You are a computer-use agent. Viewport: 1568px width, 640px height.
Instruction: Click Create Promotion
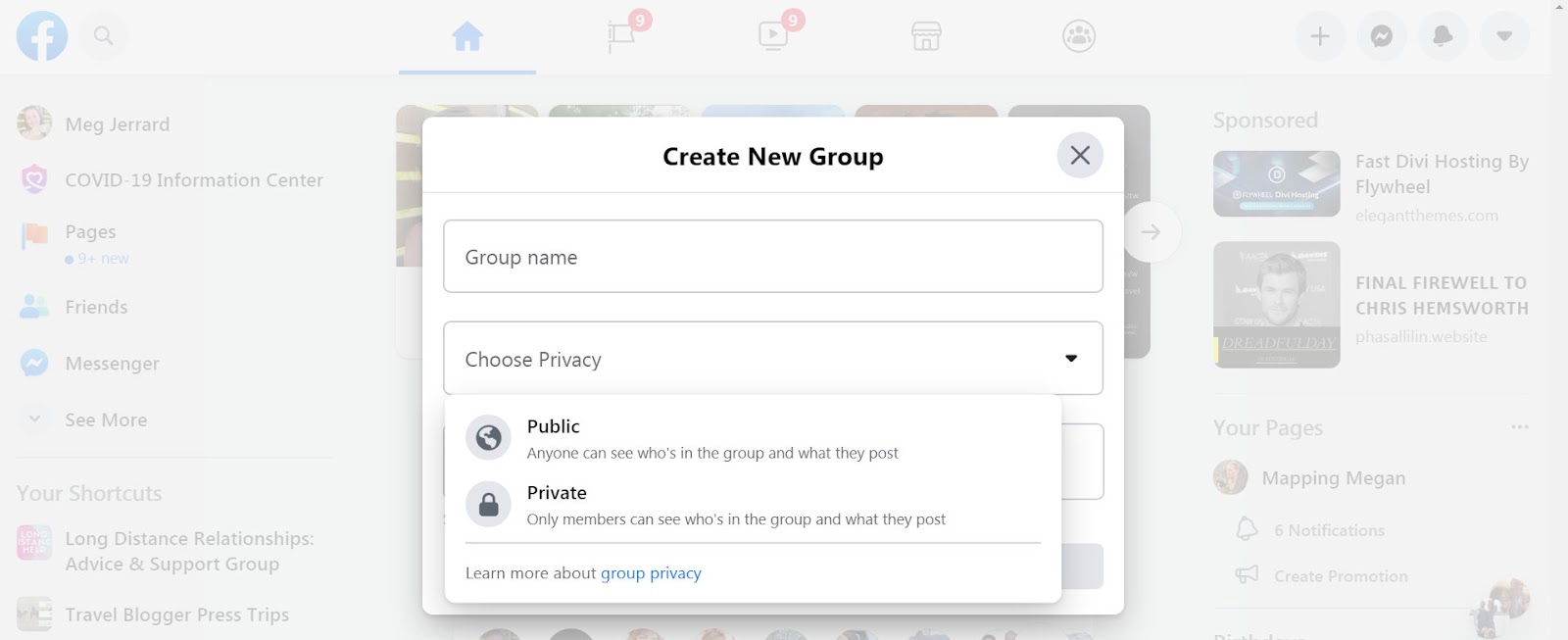1341,576
